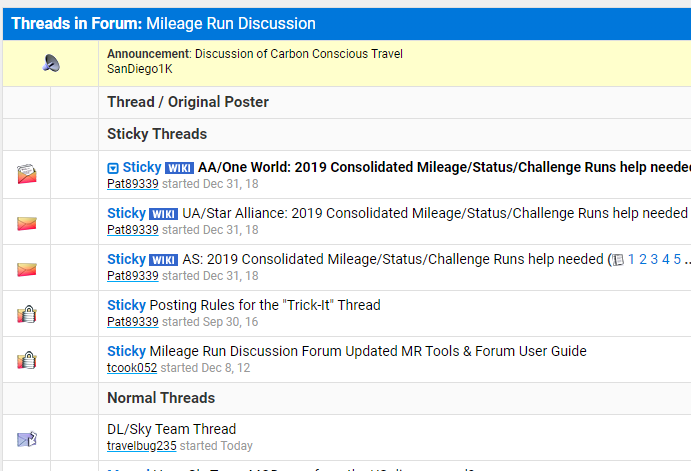Click the AS thread envelope icon
Screen dimensions: 691x471
(x=27, y=269)
